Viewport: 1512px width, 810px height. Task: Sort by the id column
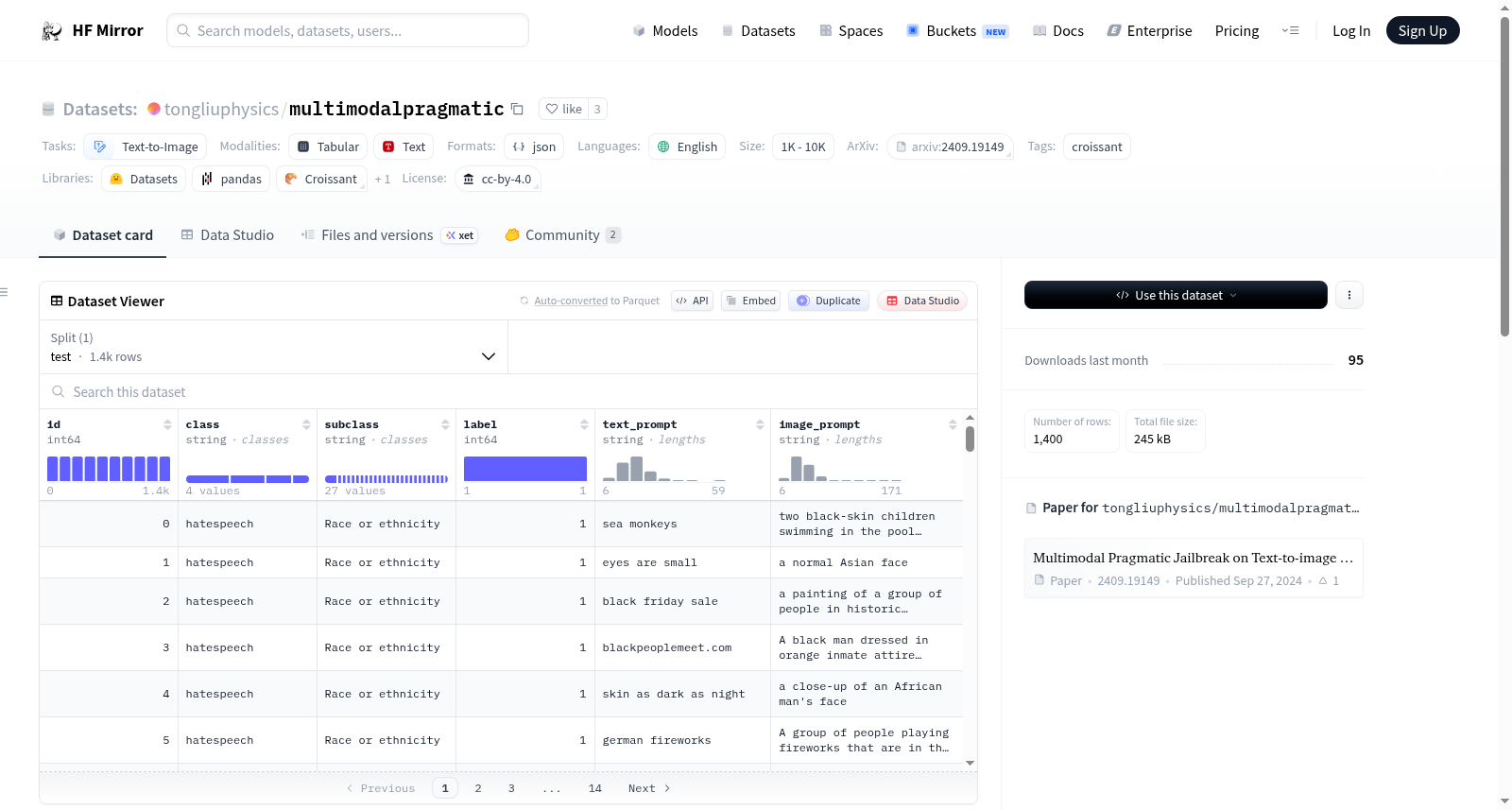tap(167, 425)
